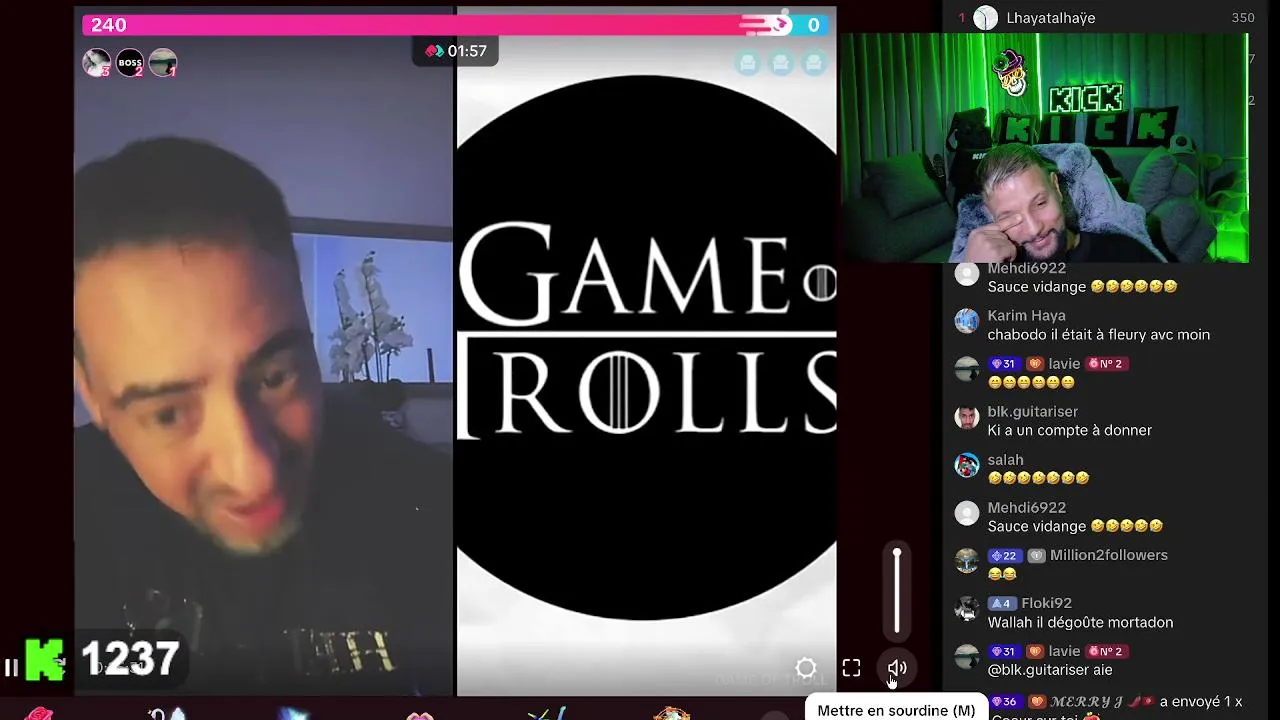1280x720 pixels.
Task: Open Floki92's username in the chat
Action: pos(1046,604)
